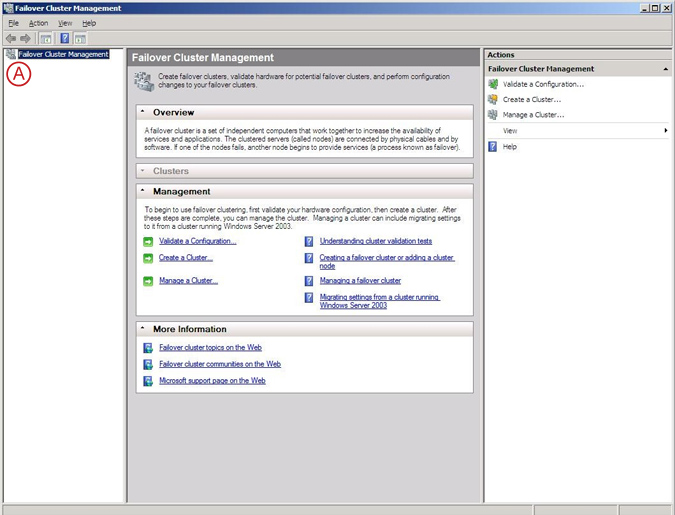Click the Back arrow toolbar icon
This screenshot has height=515, width=675.
11,39
